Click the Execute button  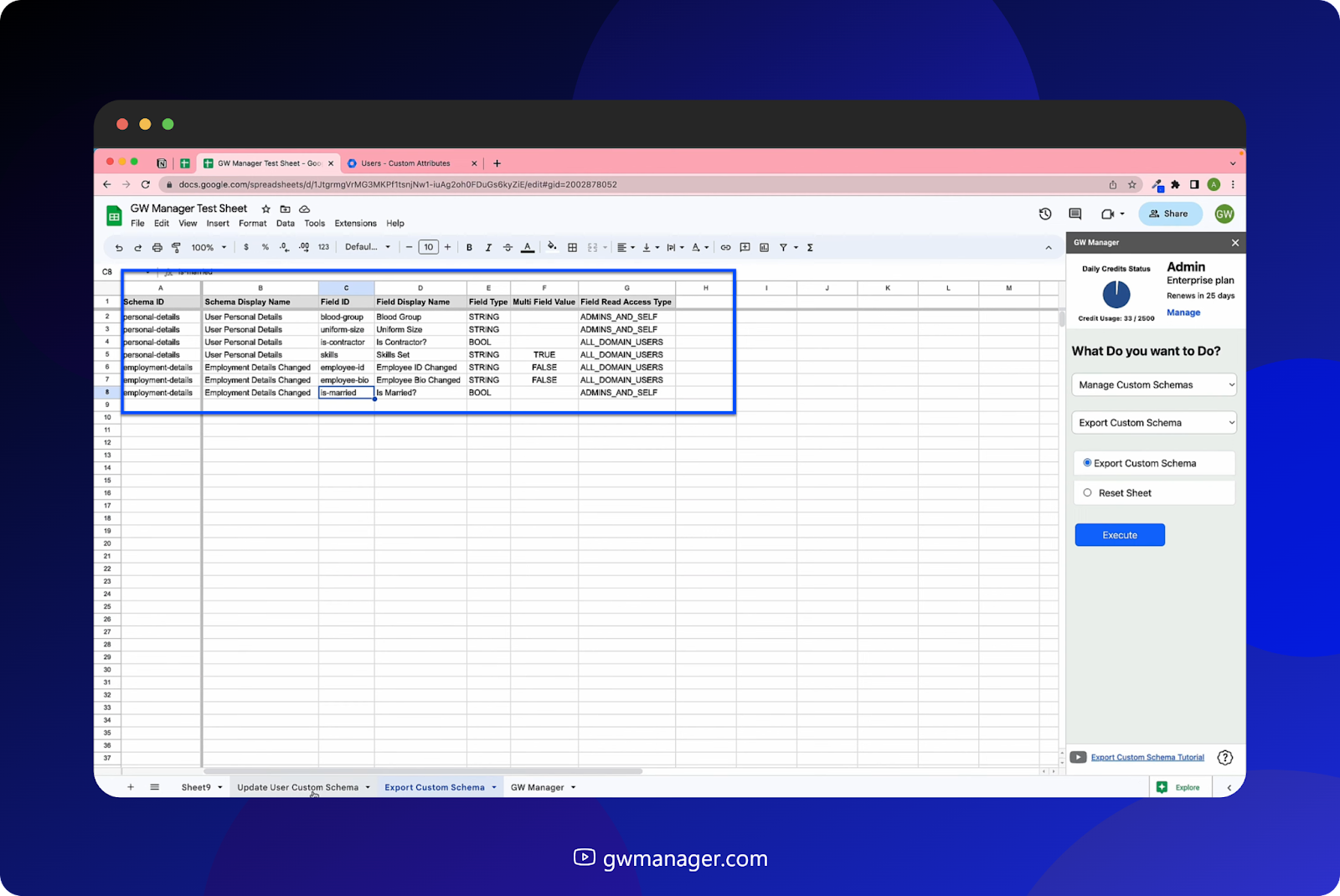1120,535
